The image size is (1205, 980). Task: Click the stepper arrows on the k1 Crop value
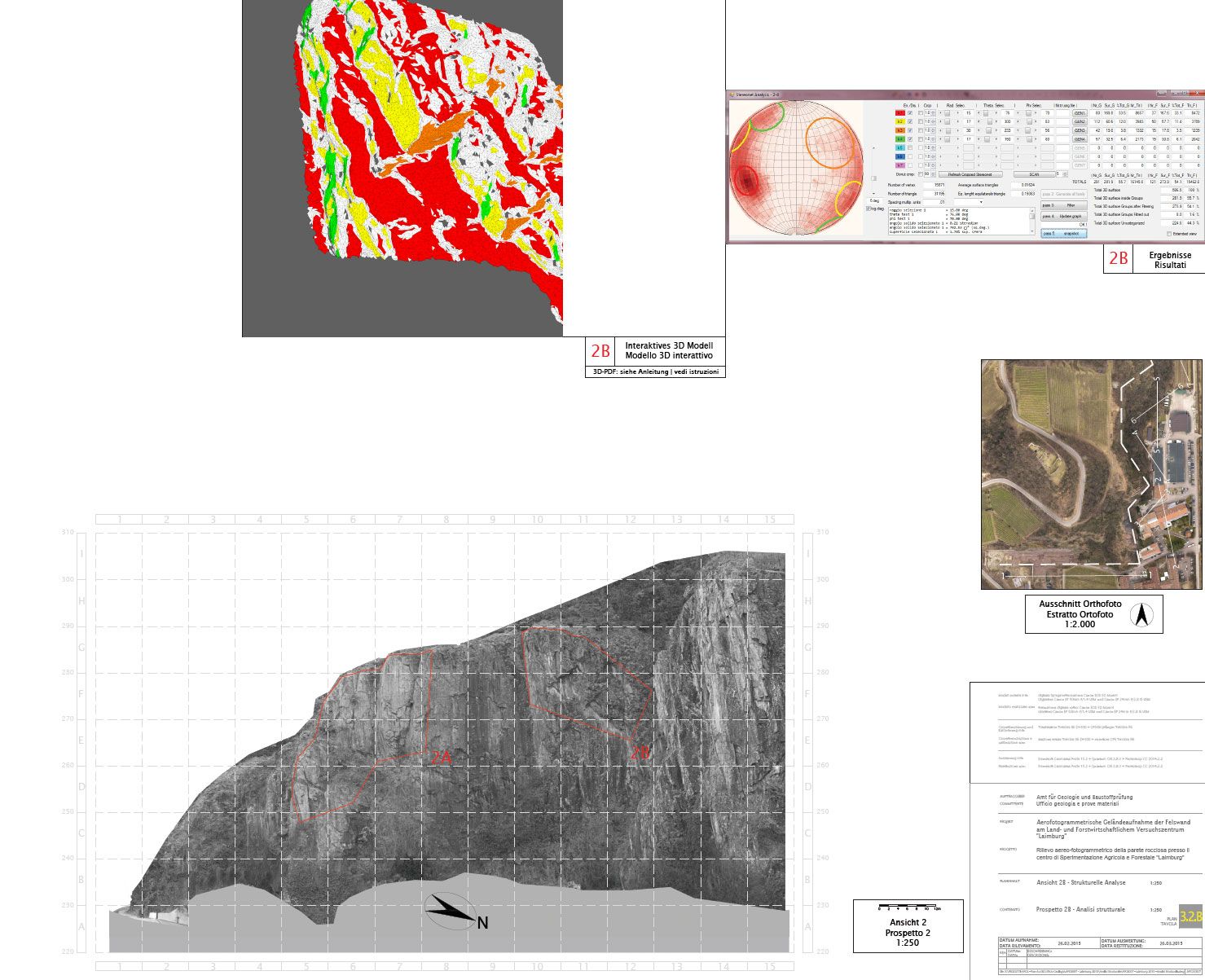933,113
